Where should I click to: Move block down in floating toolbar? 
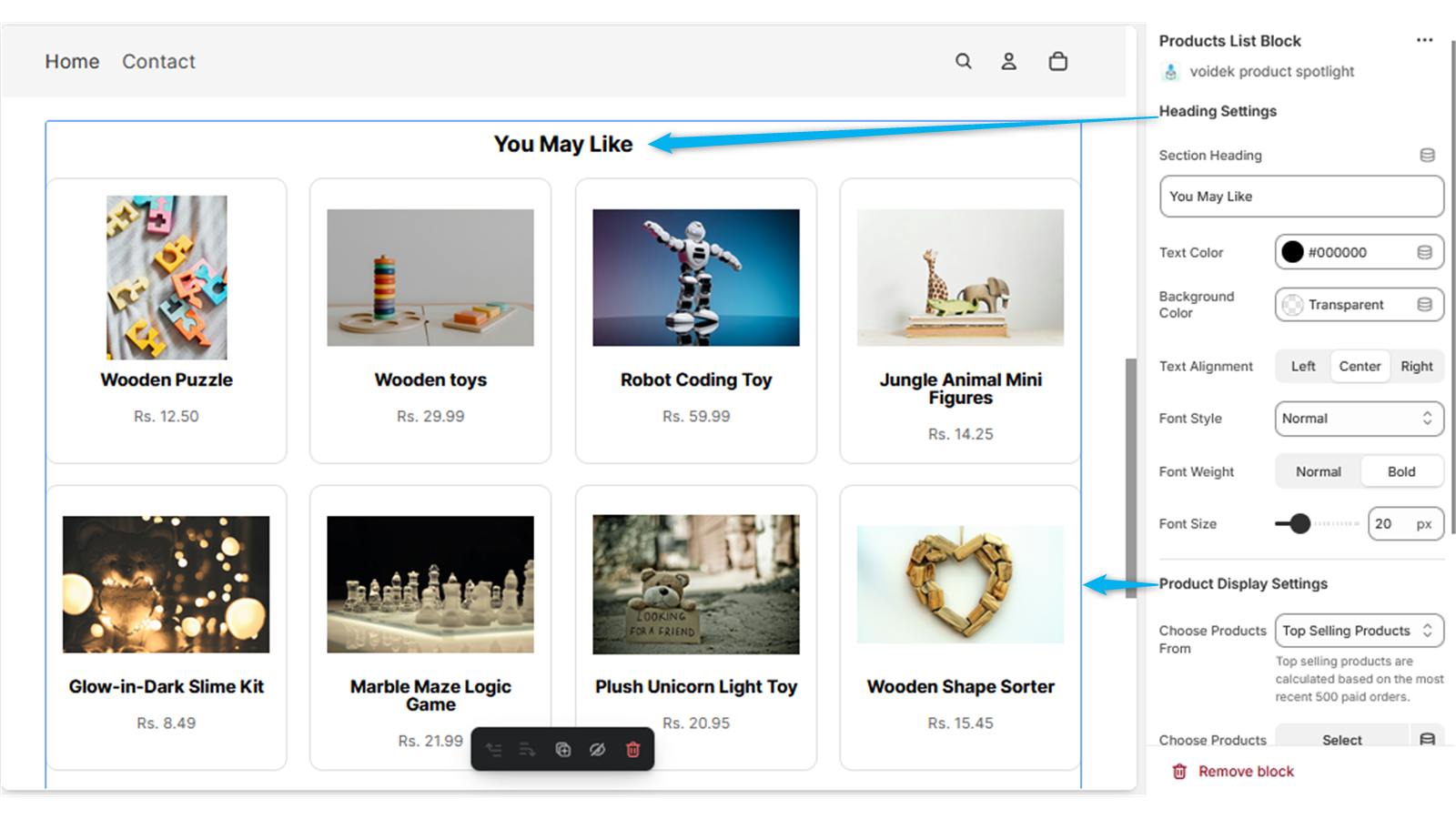click(x=528, y=750)
